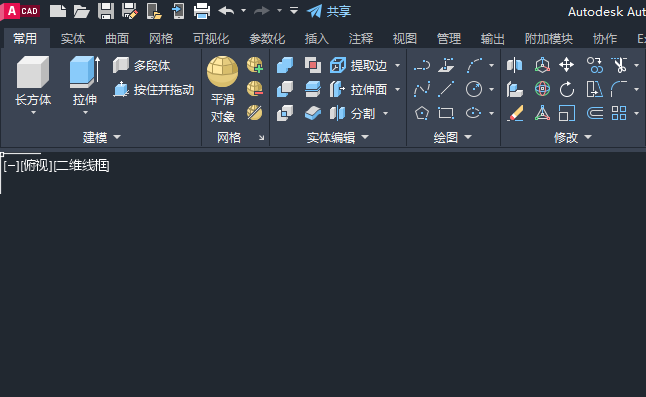Image resolution: width=646 pixels, height=397 pixels.
Task: Click the 多段体 polysolid button
Action: (141, 65)
